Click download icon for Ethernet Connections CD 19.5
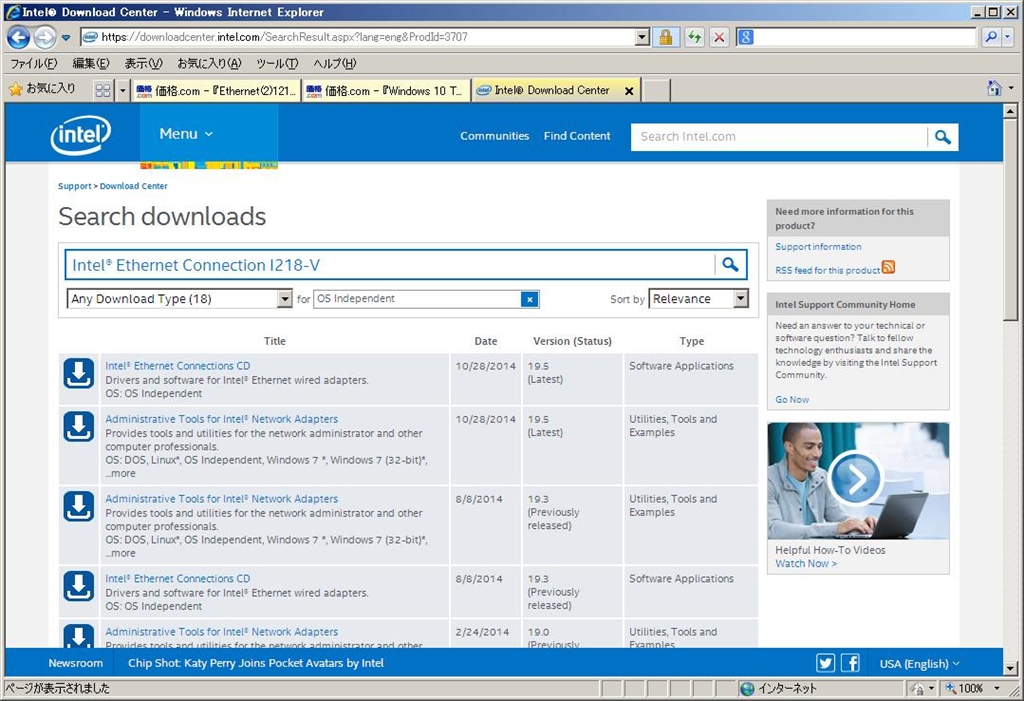The image size is (1024, 701). coord(78,373)
